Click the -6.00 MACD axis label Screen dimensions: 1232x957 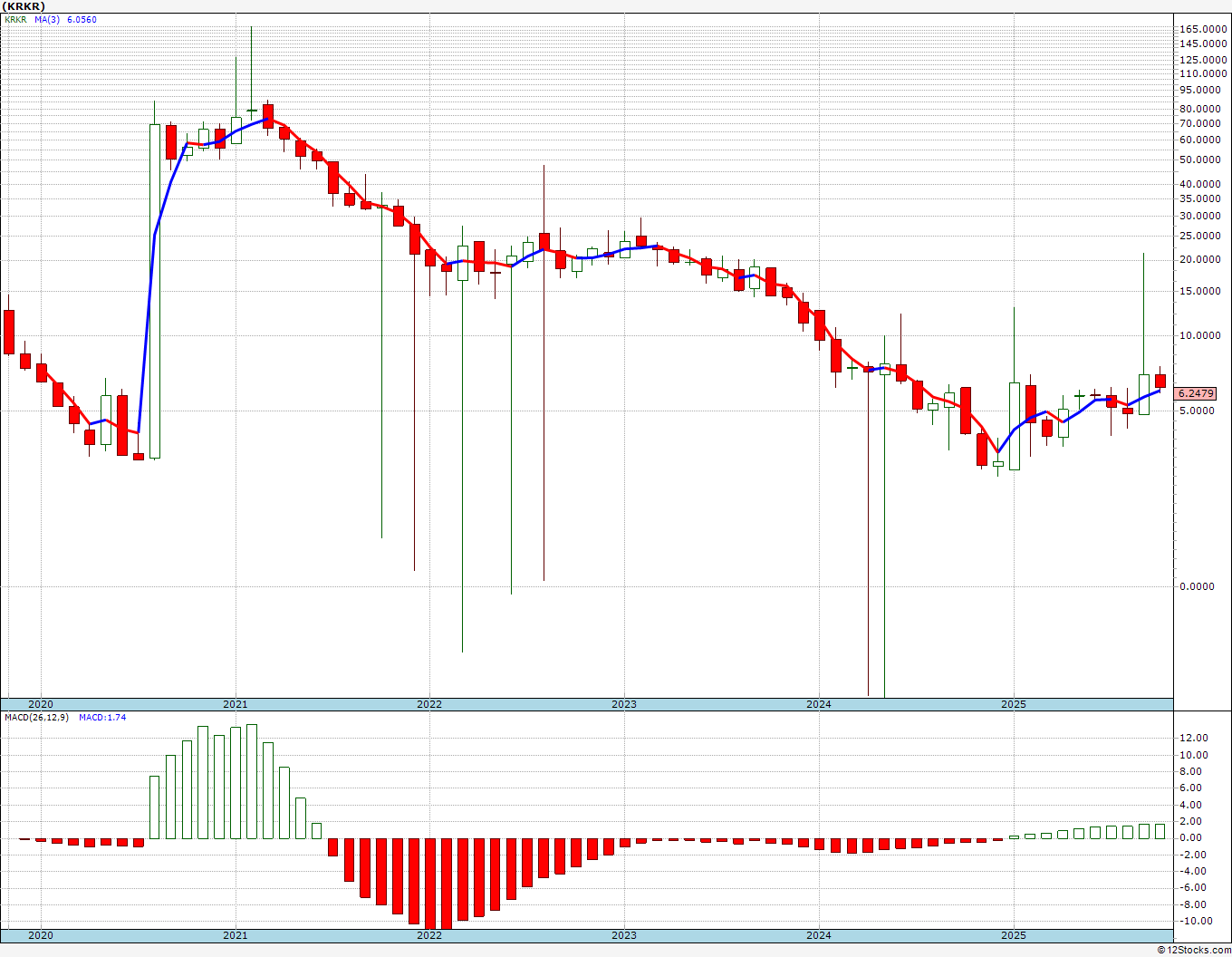click(1195, 888)
